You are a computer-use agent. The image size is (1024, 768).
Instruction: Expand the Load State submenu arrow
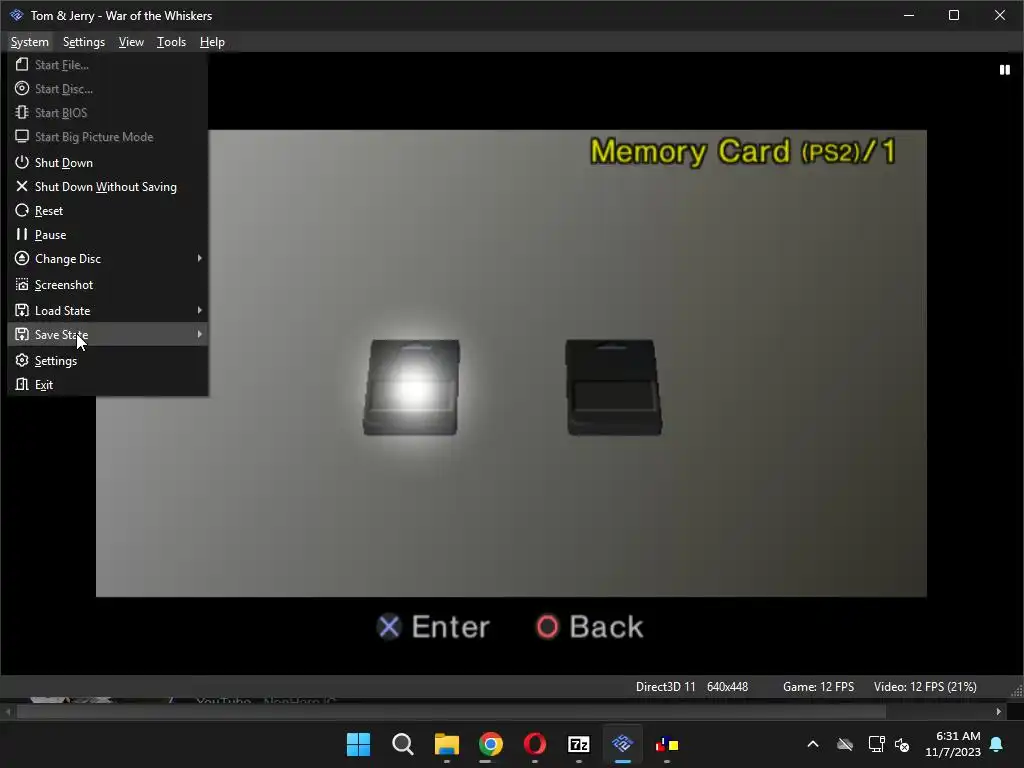pos(199,310)
